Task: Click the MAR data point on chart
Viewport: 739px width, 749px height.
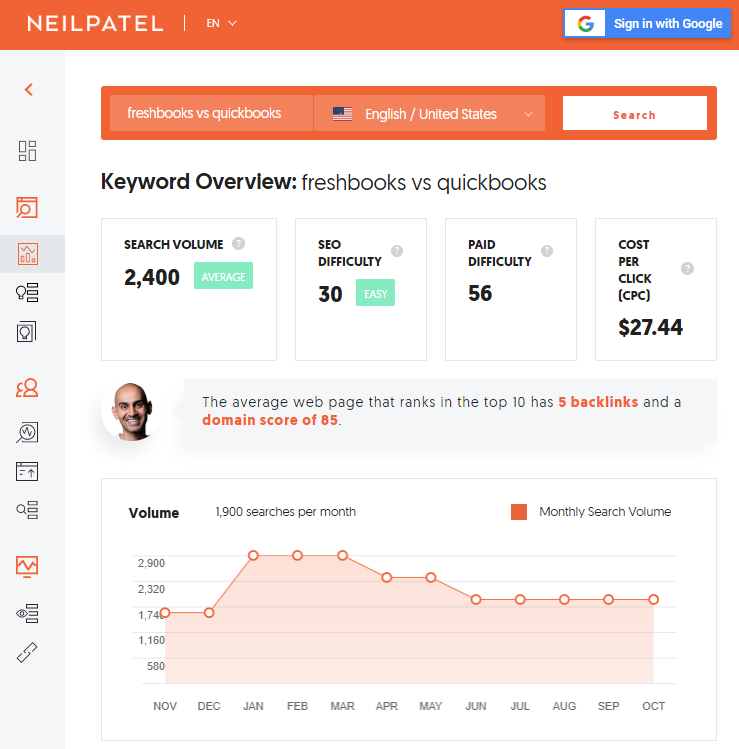Action: 343,556
